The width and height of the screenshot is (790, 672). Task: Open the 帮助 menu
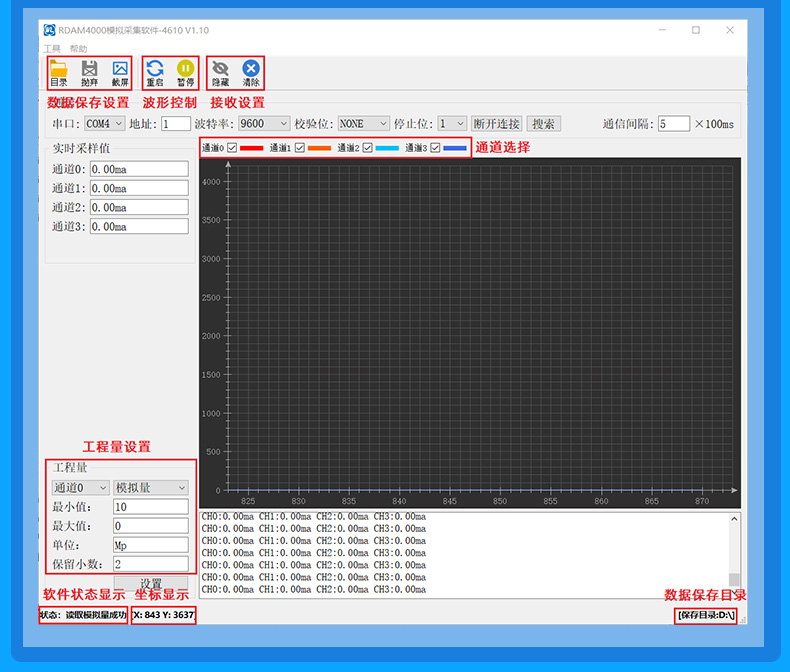coord(78,48)
